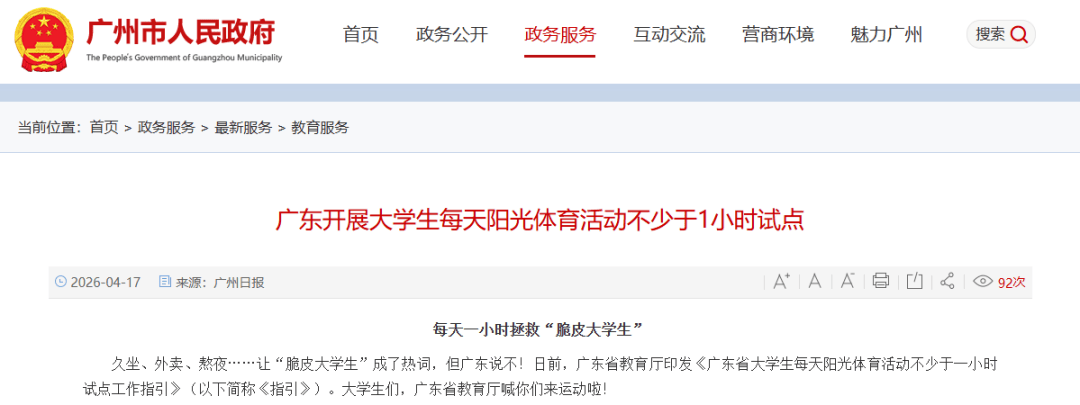The height and width of the screenshot is (405, 1080).
Task: Open the 政务公开 navigation menu
Action: [452, 34]
